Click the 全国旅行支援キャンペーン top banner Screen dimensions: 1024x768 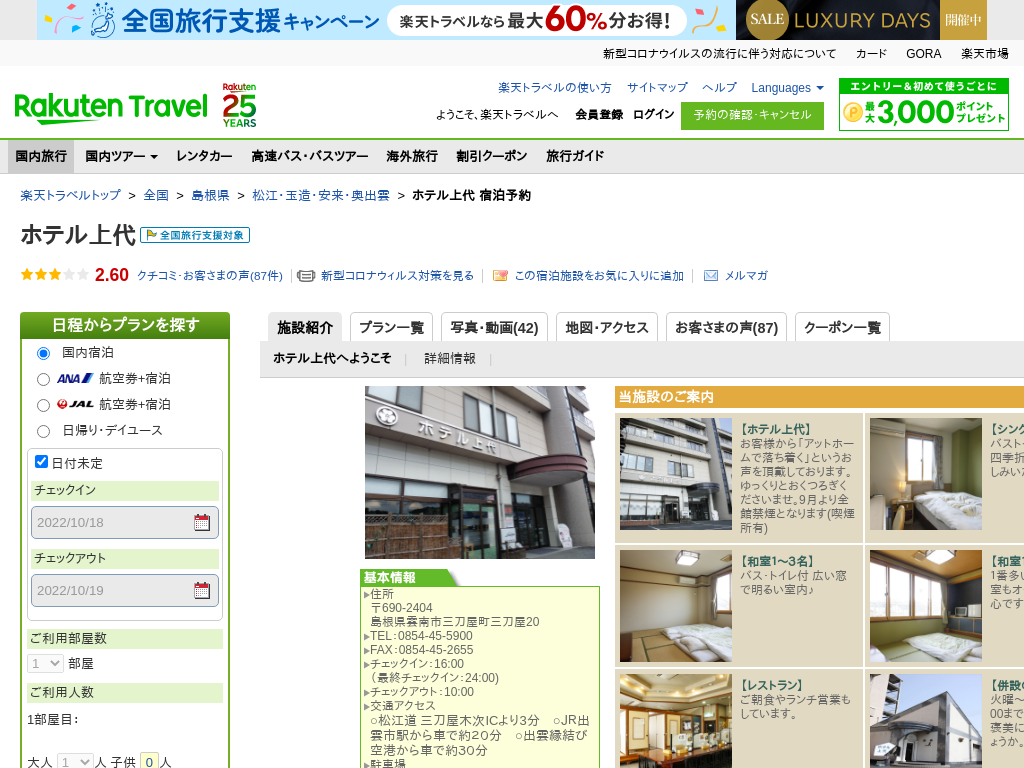click(386, 20)
